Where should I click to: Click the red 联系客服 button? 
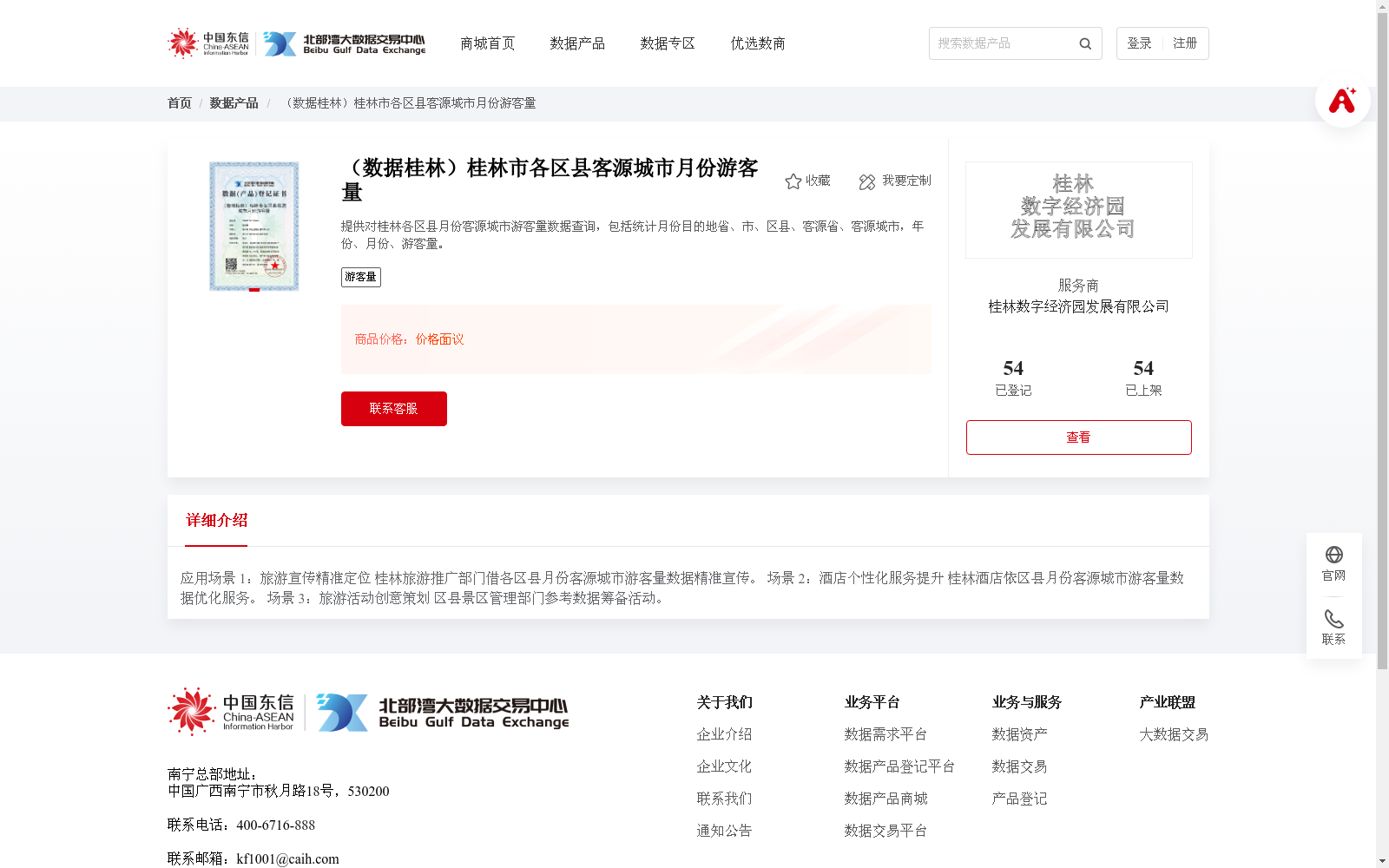pos(394,409)
